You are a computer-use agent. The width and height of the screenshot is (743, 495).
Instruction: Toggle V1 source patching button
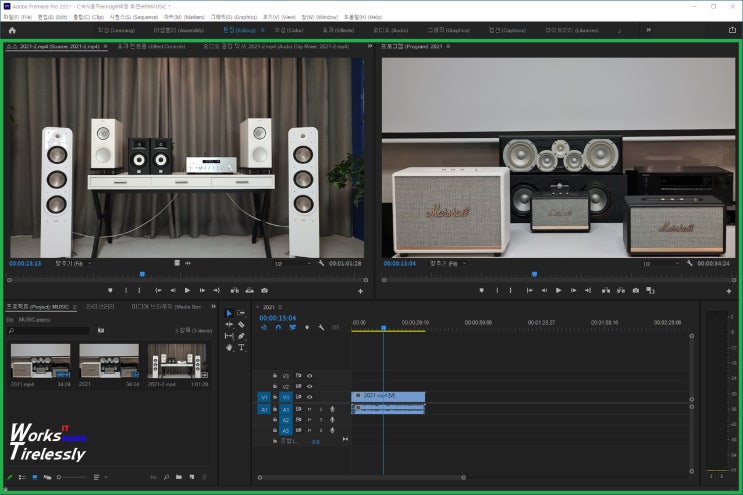tap(264, 397)
